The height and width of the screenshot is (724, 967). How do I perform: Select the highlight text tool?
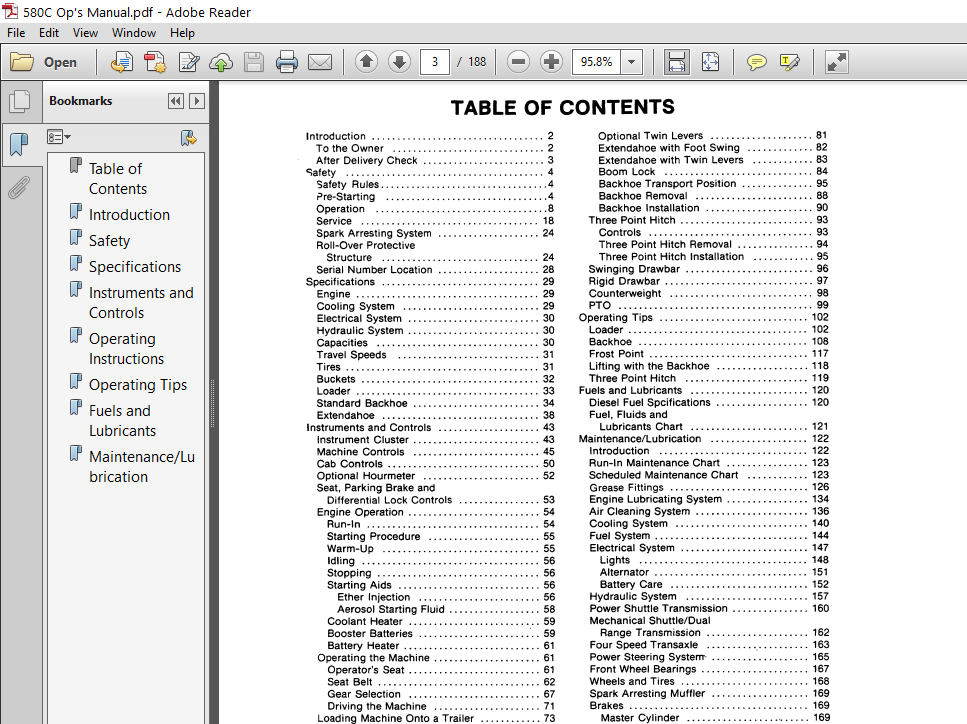point(790,62)
